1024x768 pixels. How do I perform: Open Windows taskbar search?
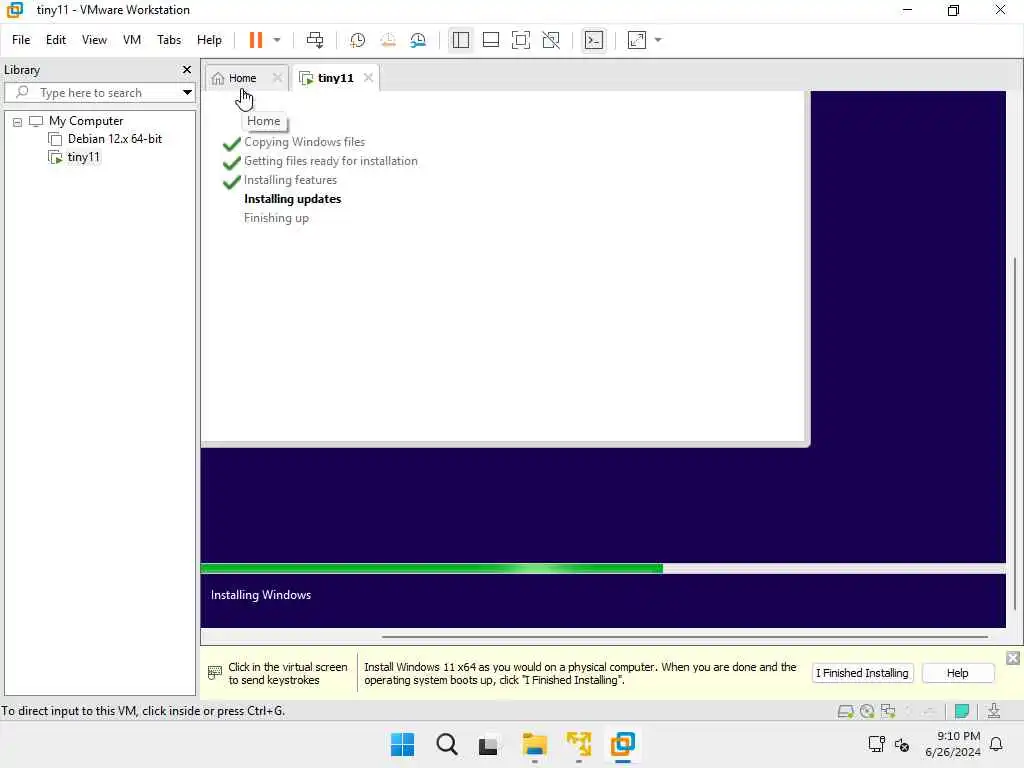(447, 744)
